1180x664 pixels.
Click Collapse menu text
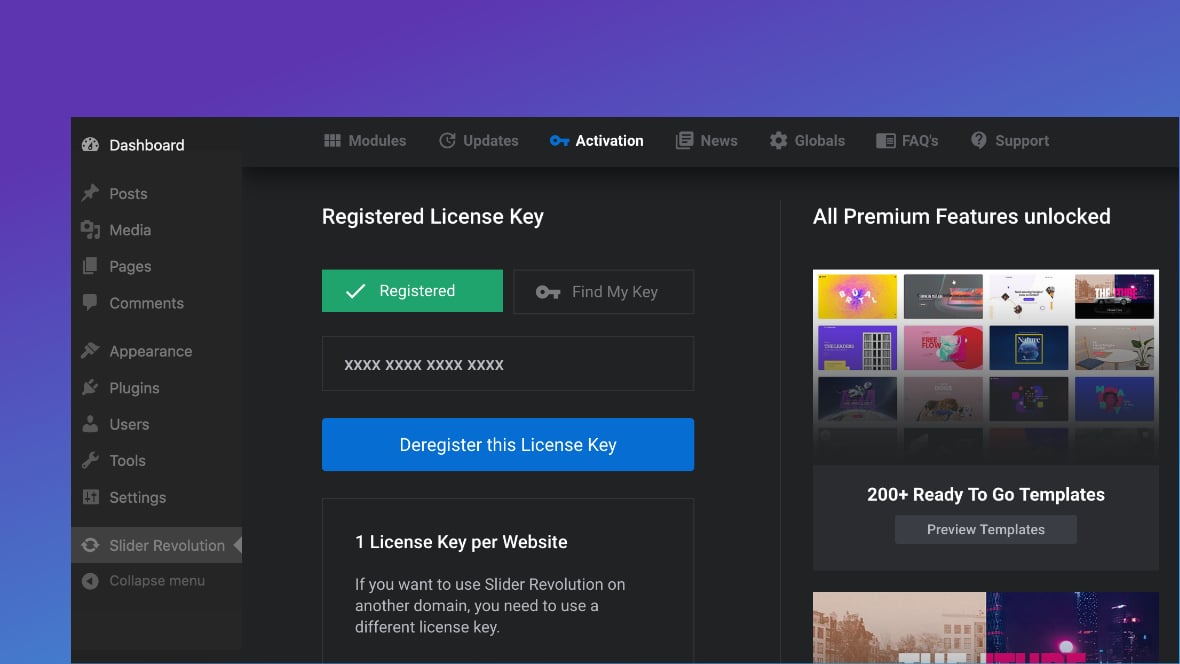(157, 580)
